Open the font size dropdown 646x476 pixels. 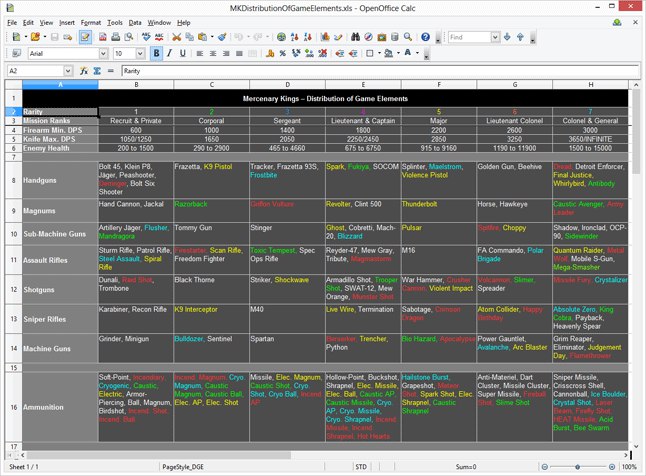[140, 53]
